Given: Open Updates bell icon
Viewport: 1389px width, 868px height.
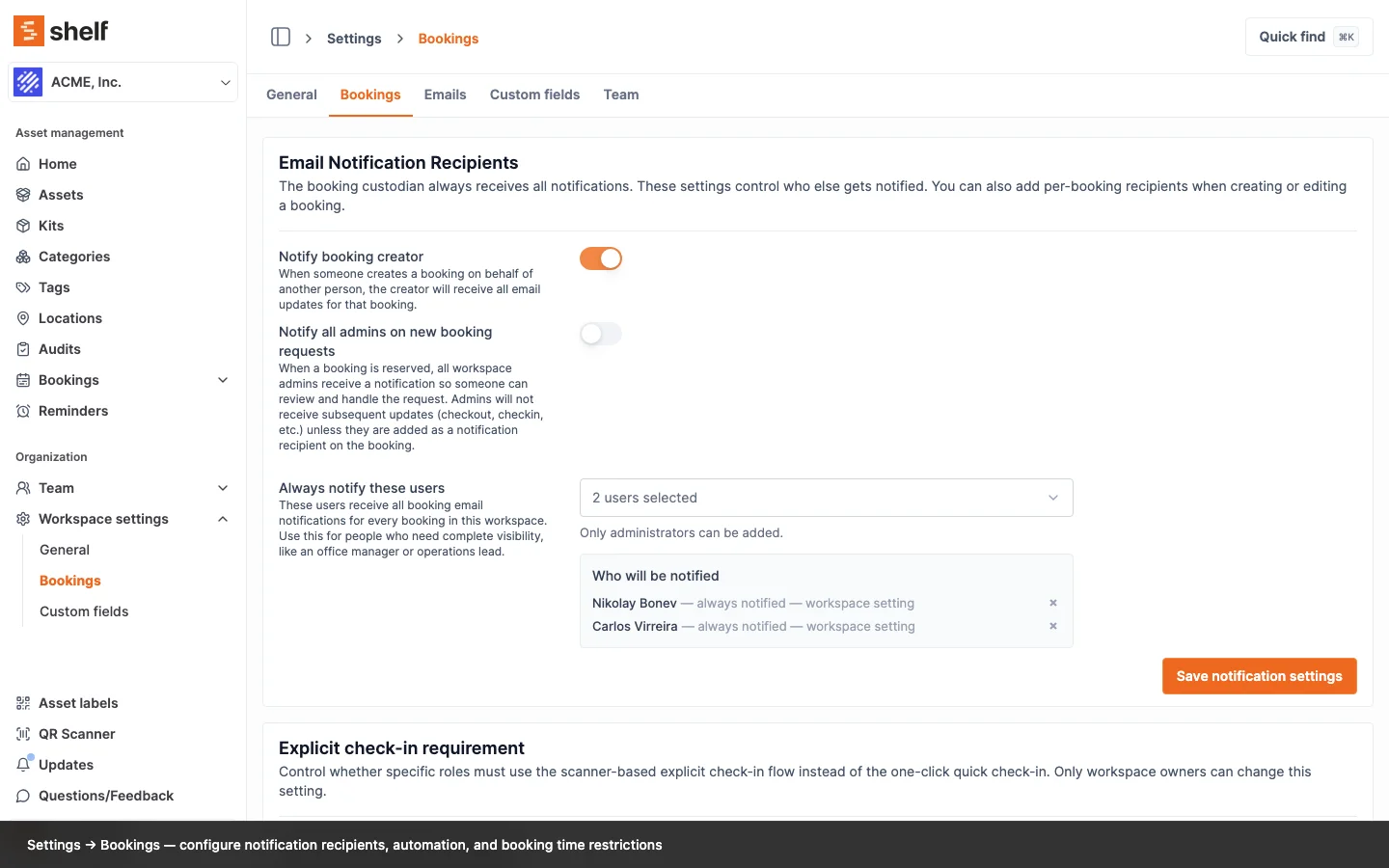Looking at the screenshot, I should [23, 765].
